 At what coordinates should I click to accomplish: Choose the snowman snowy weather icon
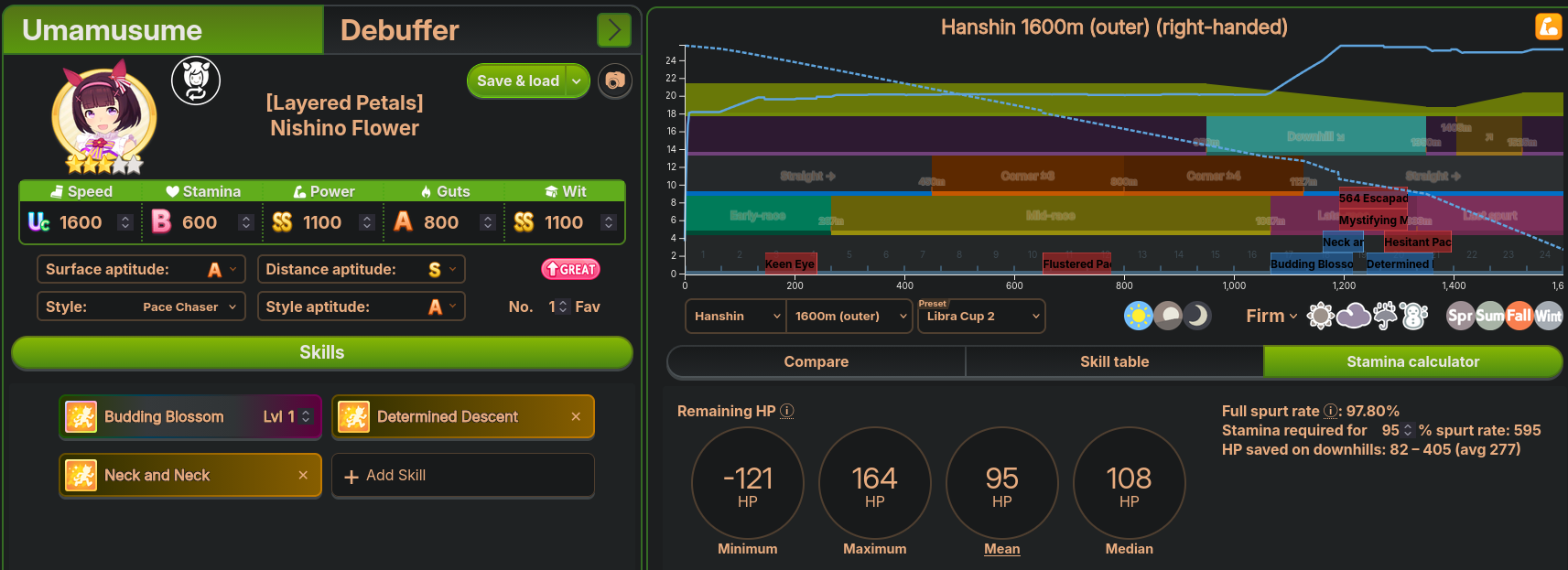click(x=1413, y=317)
